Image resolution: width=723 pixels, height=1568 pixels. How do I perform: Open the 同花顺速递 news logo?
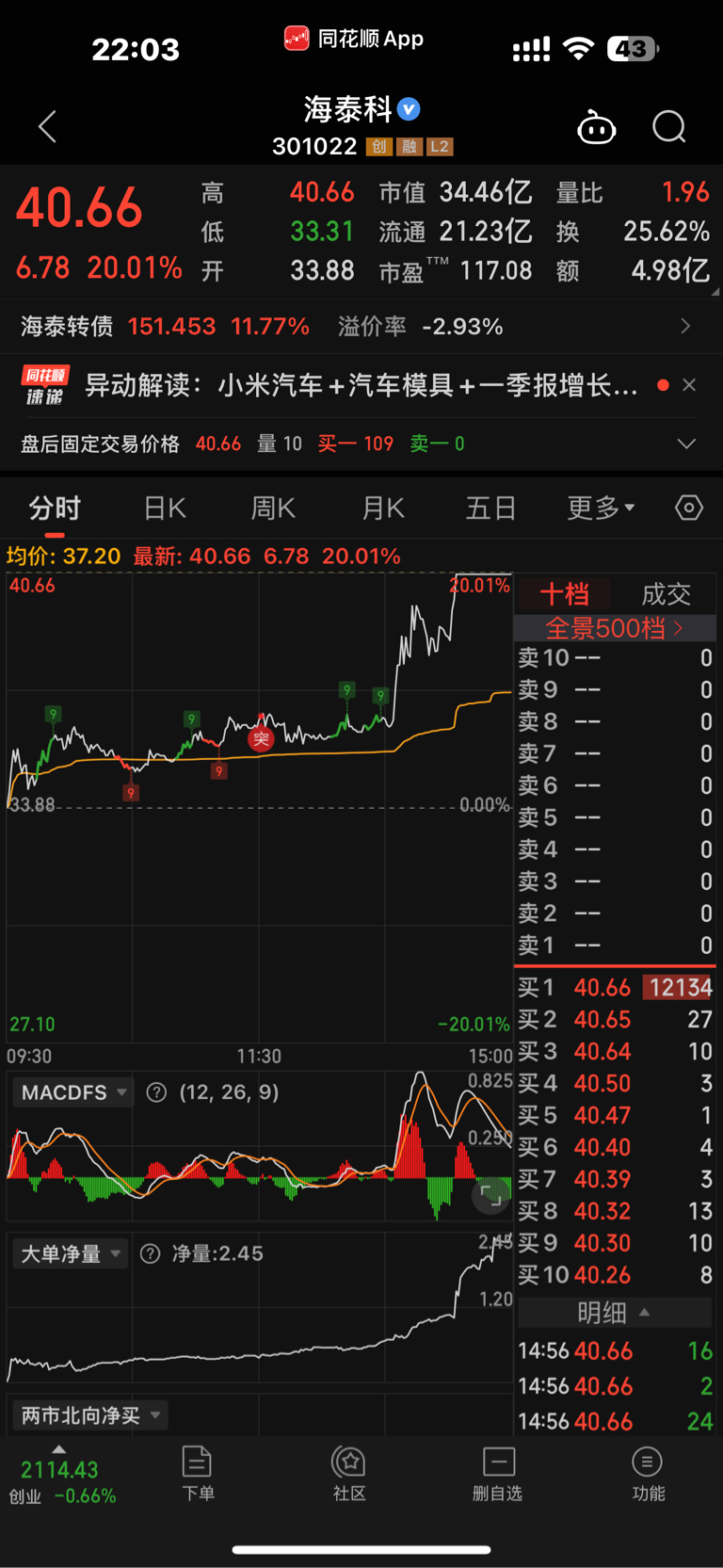[x=44, y=385]
